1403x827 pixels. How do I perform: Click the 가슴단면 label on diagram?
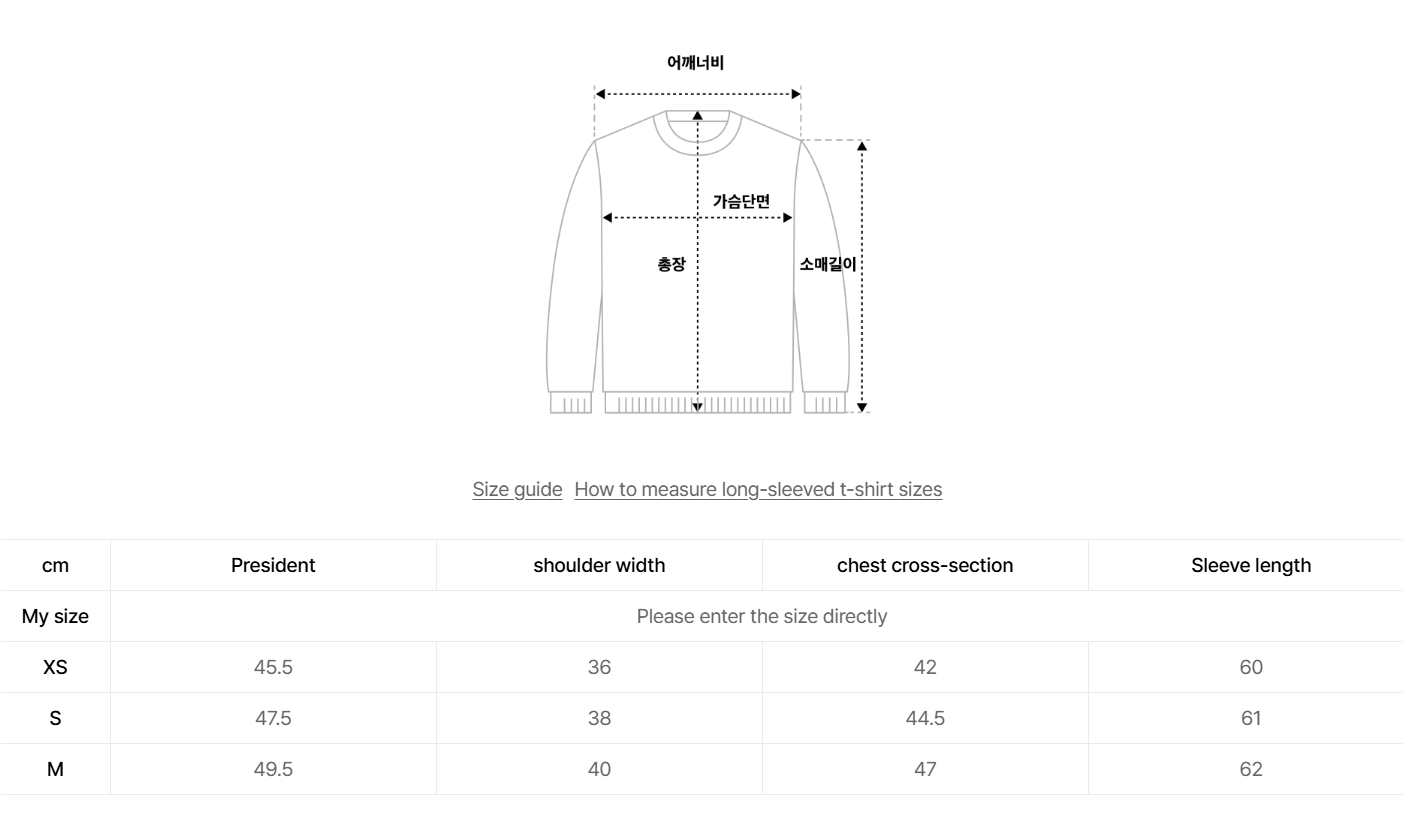[x=741, y=201]
